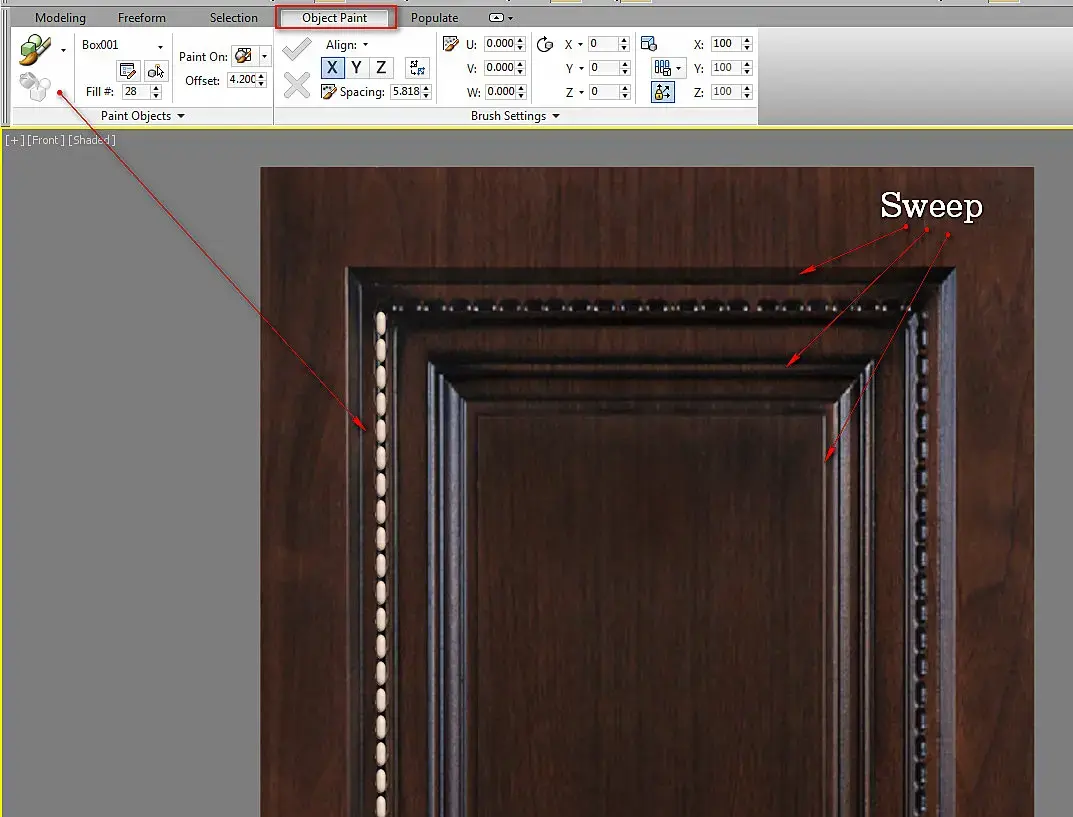Adjust the scatter U spinner
Viewport: 1073px width, 817px height.
[x=520, y=44]
